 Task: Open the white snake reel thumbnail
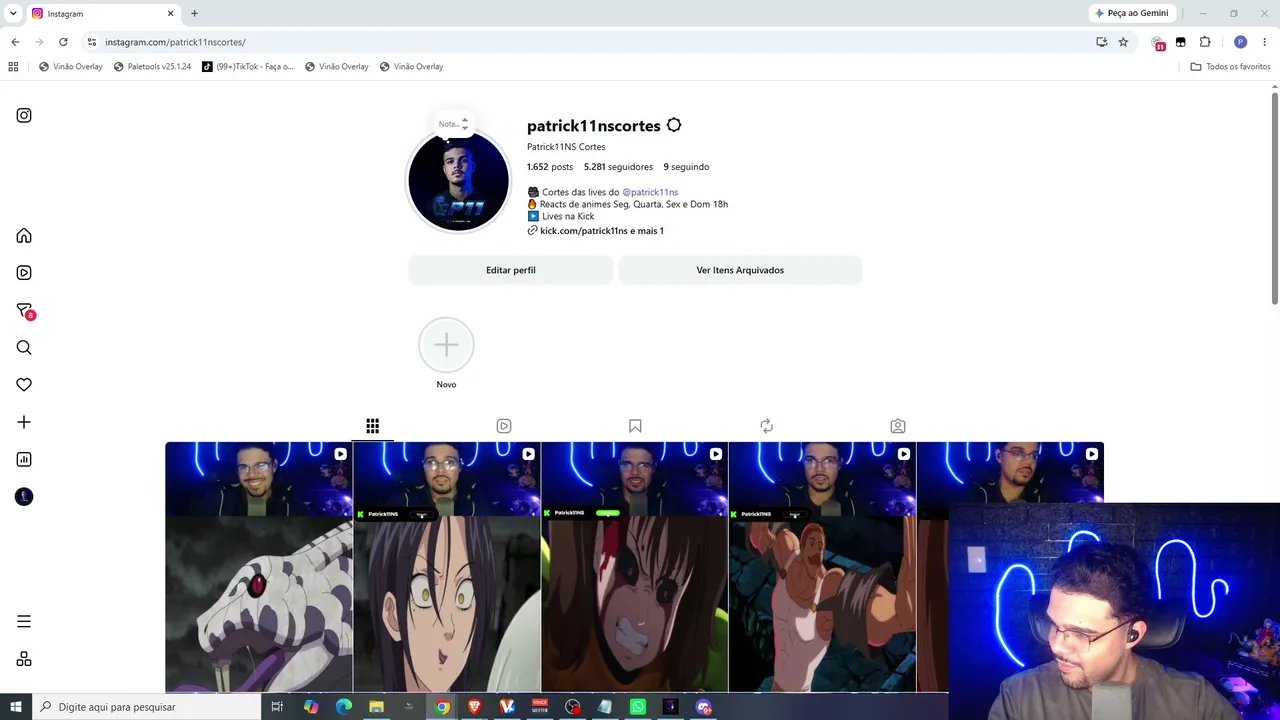259,567
